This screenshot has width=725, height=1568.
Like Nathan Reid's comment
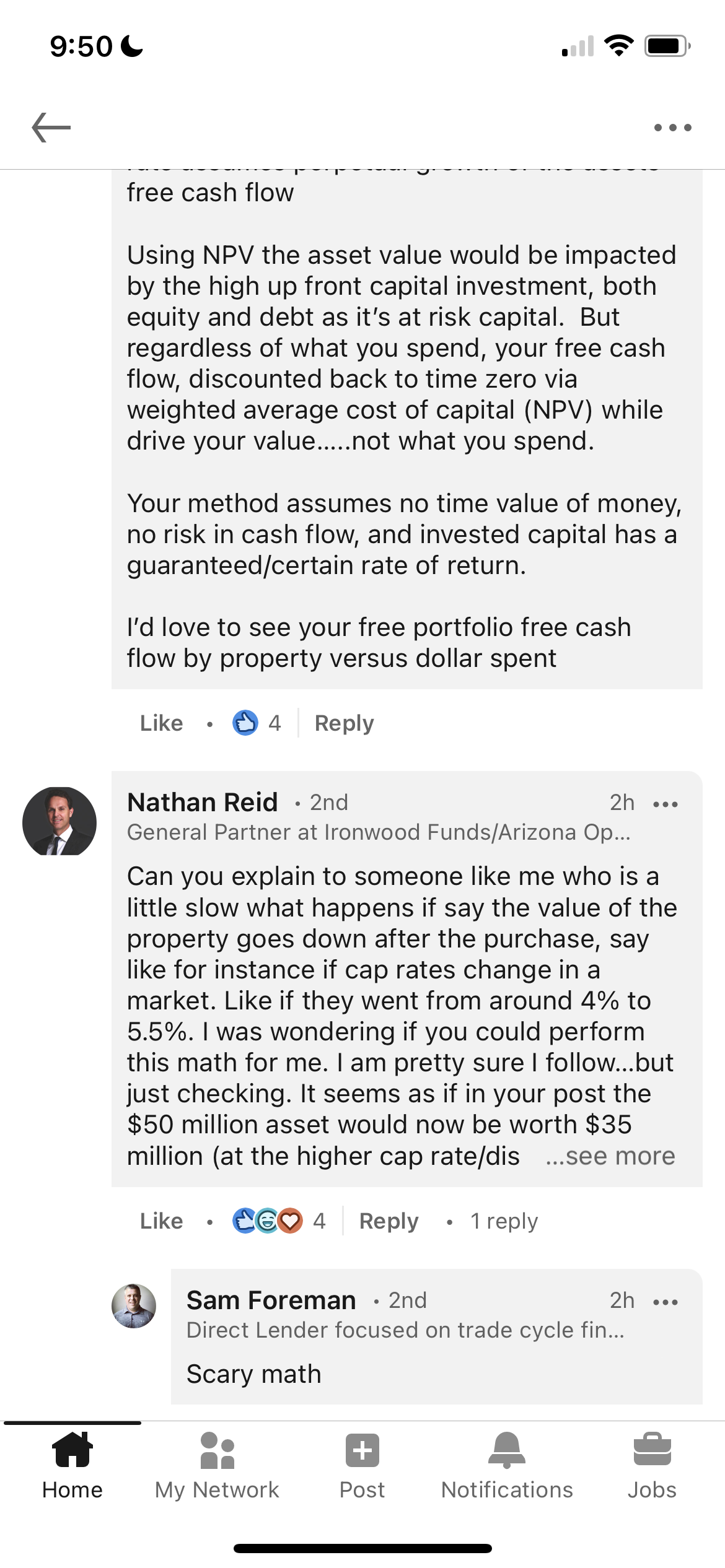(161, 1221)
